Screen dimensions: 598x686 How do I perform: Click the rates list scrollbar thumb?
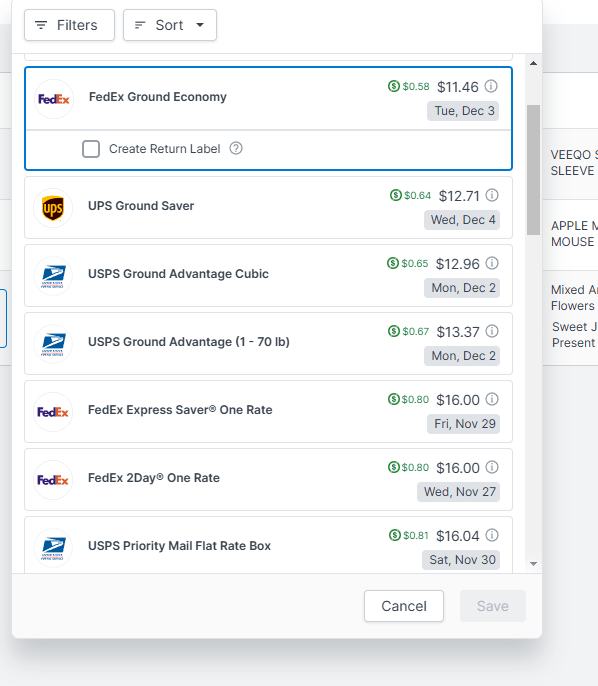click(533, 170)
